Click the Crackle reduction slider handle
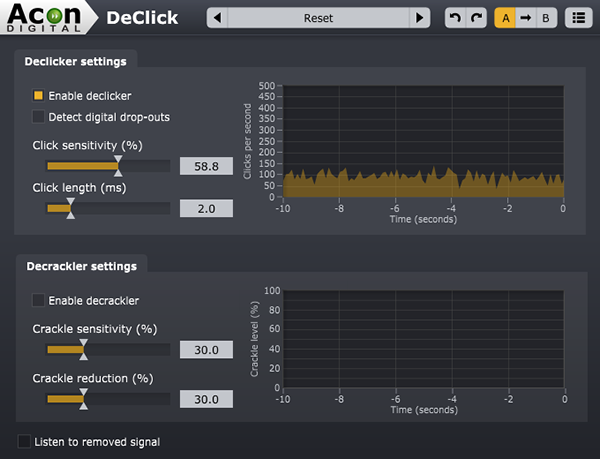Screen dimensions: 600x459 click(x=83, y=398)
